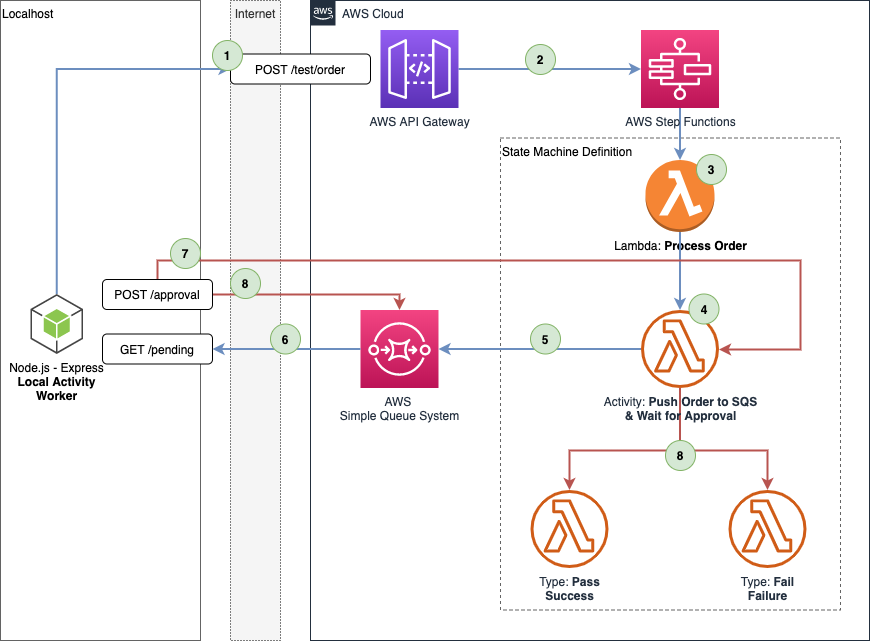The width and height of the screenshot is (870, 641).
Task: Click the State Machine Definition label
Action: 566,152
